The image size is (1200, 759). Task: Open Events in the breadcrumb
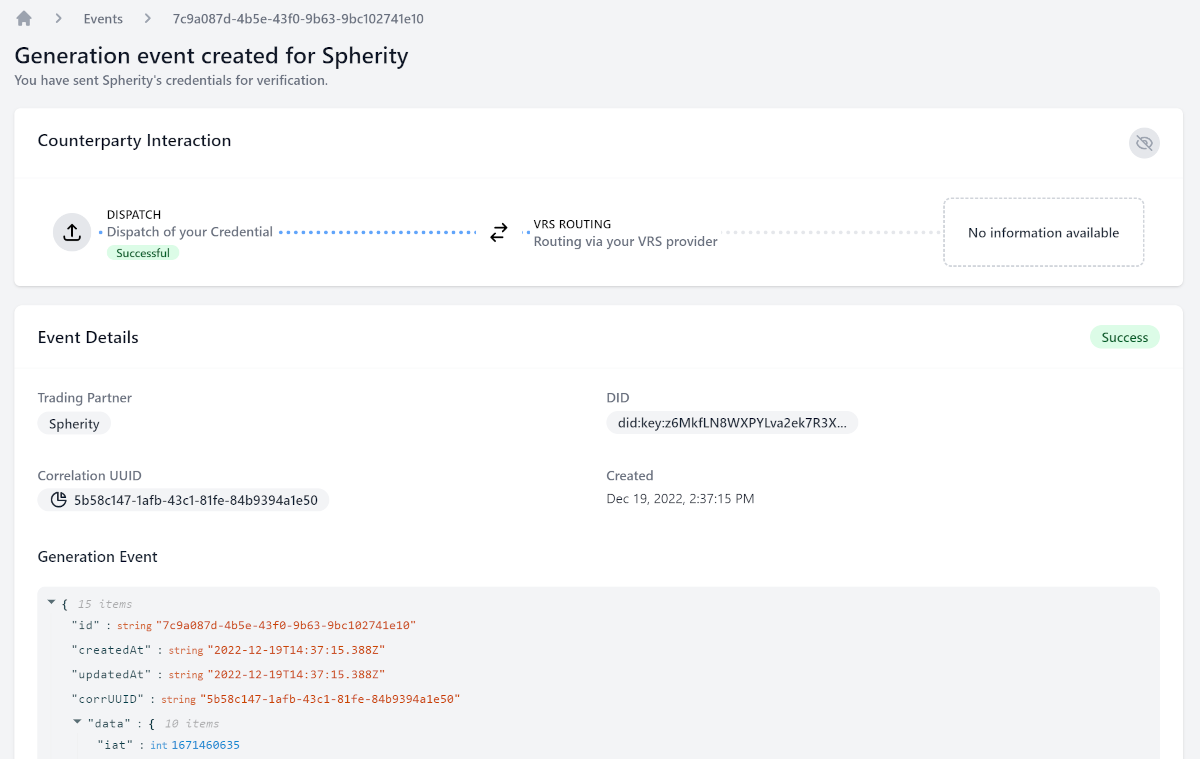click(103, 19)
